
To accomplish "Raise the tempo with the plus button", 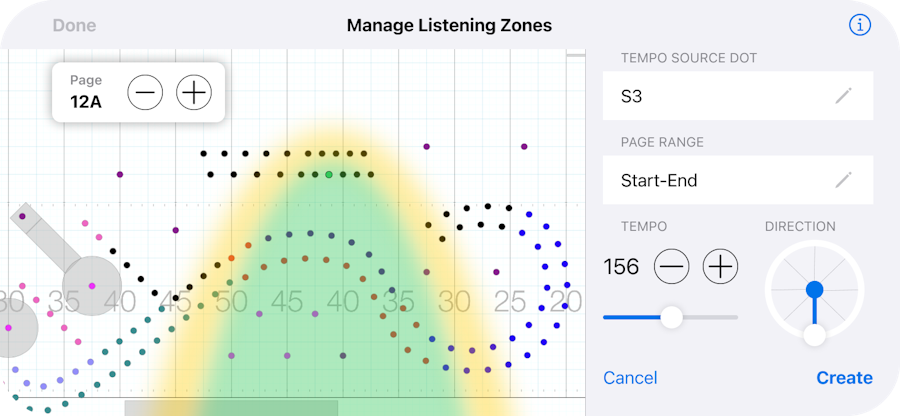I will (x=720, y=266).
